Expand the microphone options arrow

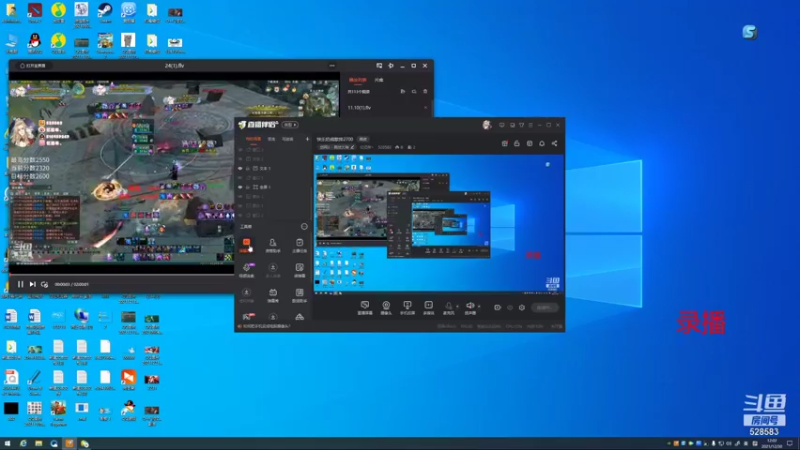tap(457, 306)
